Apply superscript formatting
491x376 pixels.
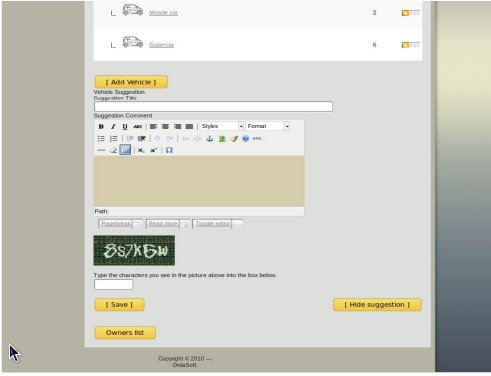[153, 151]
